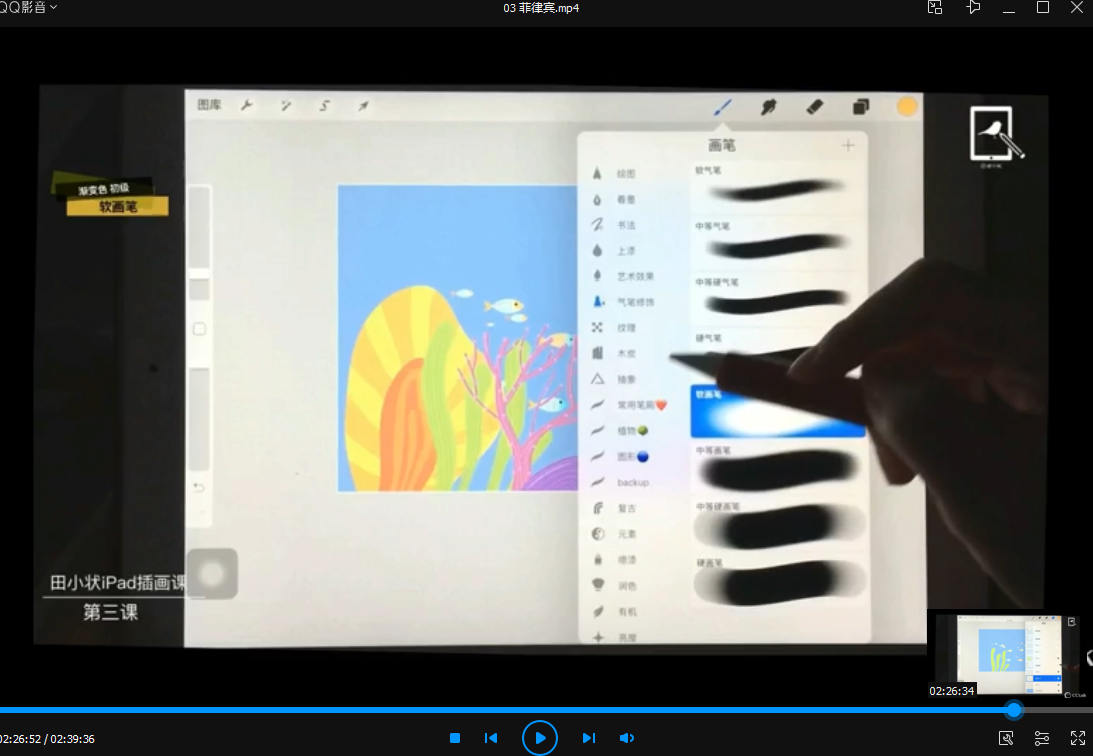Expand the playlist panel on right edge
Screen dimensions: 1093x756
pos(1087,656)
